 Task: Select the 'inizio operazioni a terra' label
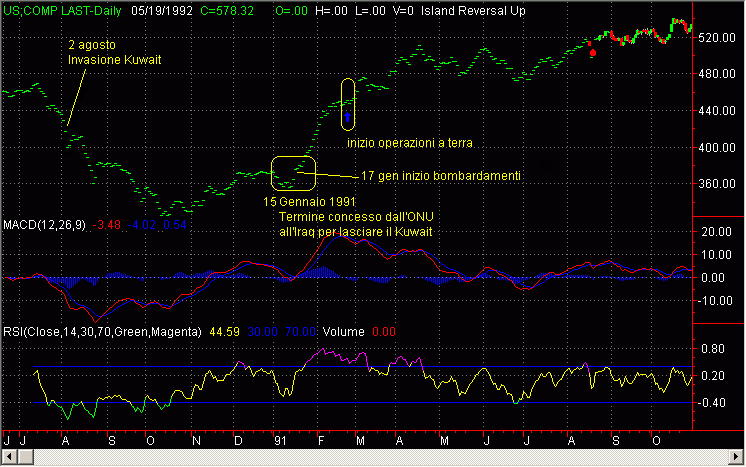409,143
